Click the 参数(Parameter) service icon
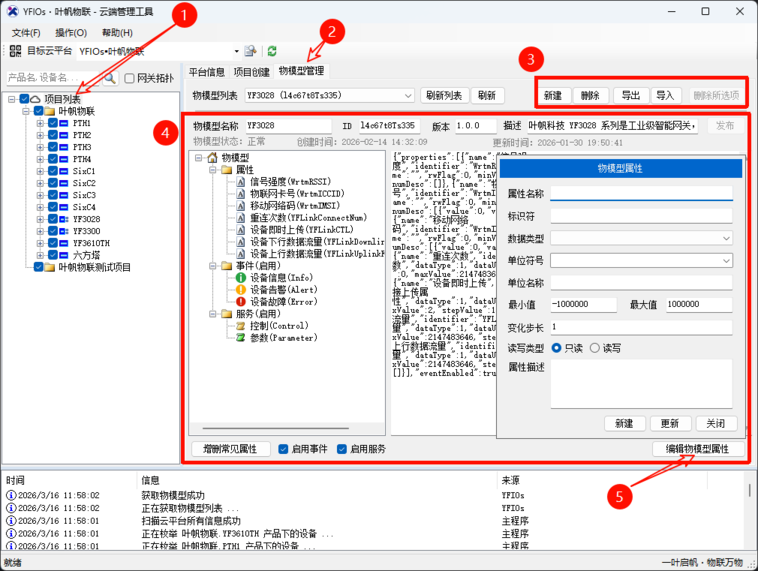The height and width of the screenshot is (571, 758). coord(241,338)
